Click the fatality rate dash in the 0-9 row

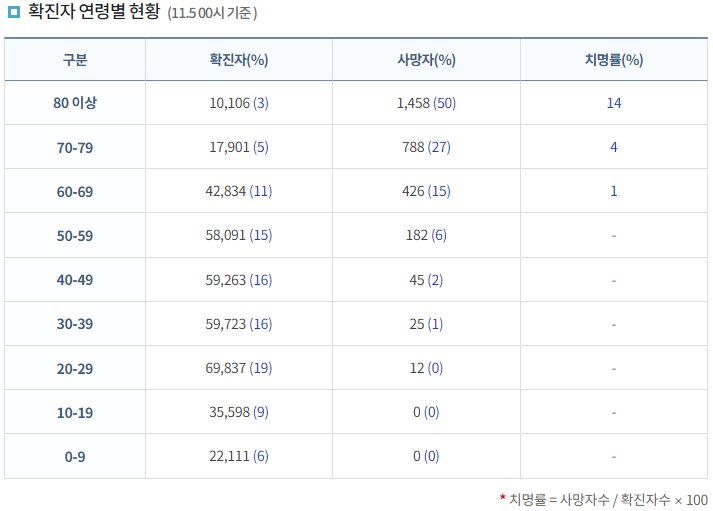614,457
